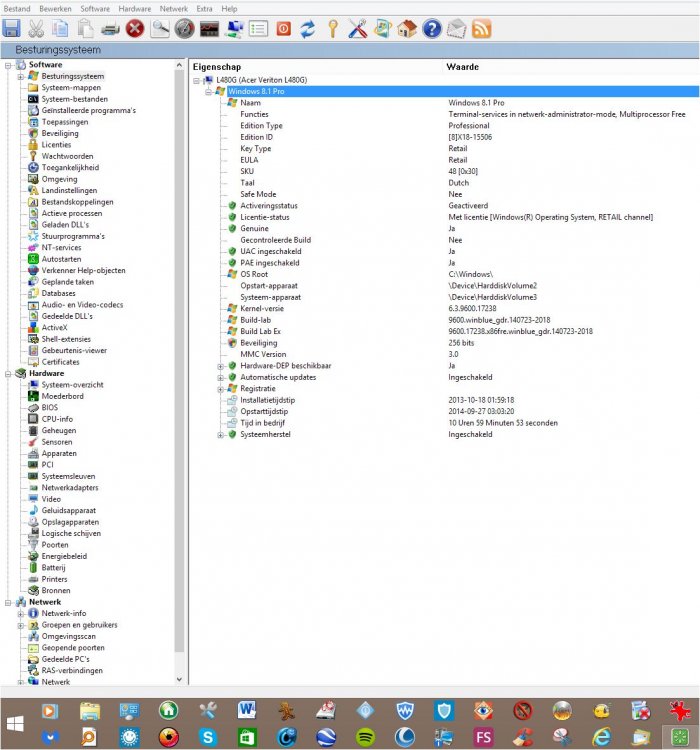Viewport: 700px width, 750px height.
Task: Open the blue question mark help icon
Action: point(432,28)
